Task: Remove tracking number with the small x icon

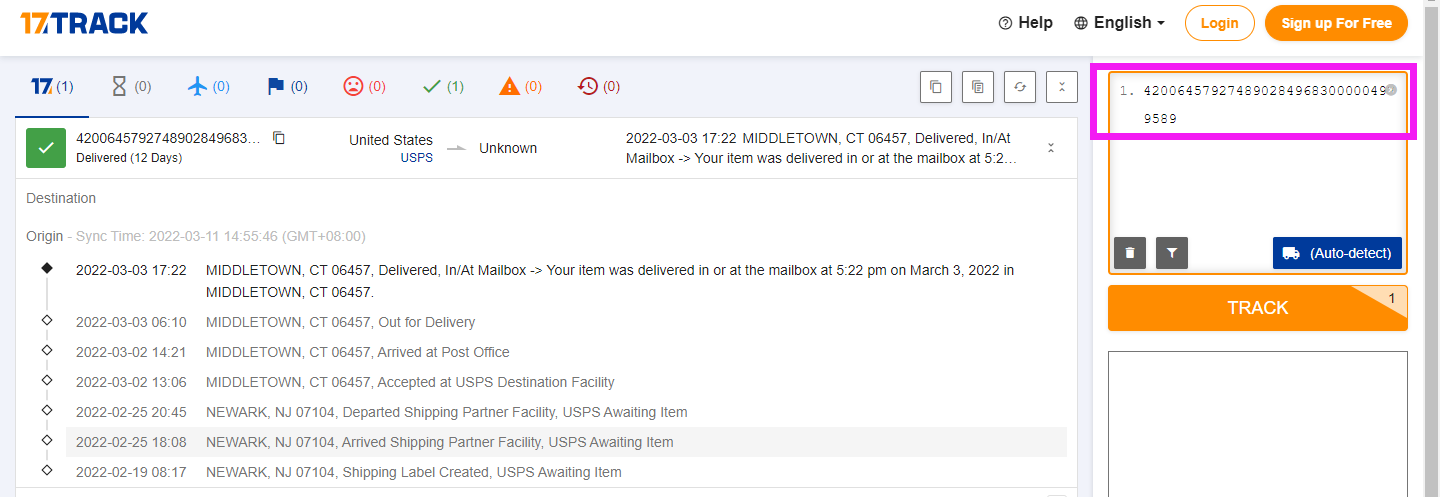Action: 1390,90
